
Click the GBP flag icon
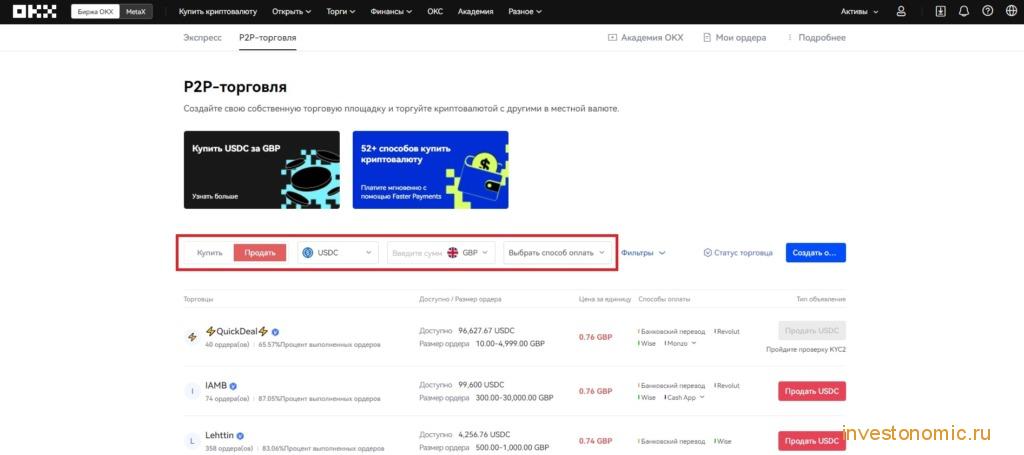(453, 253)
